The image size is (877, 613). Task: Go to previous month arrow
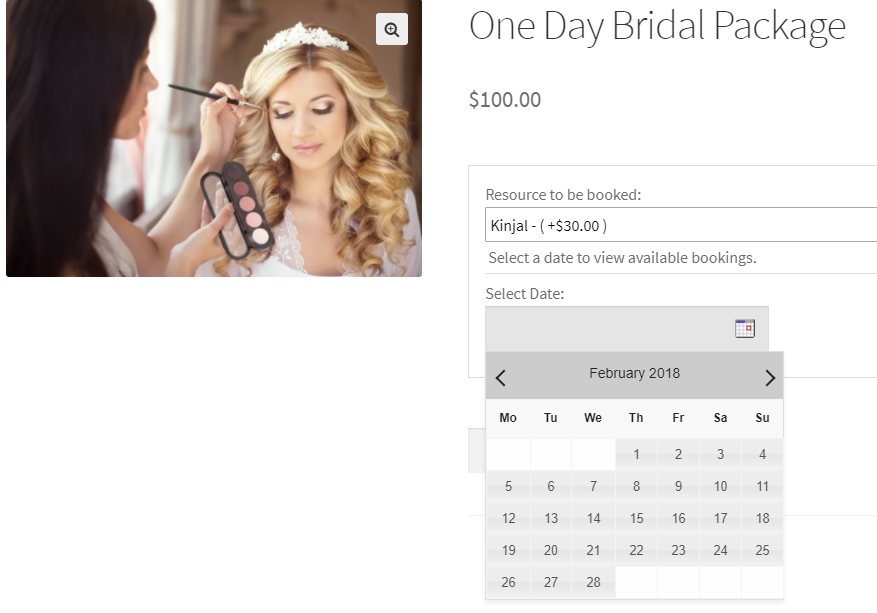pos(501,377)
